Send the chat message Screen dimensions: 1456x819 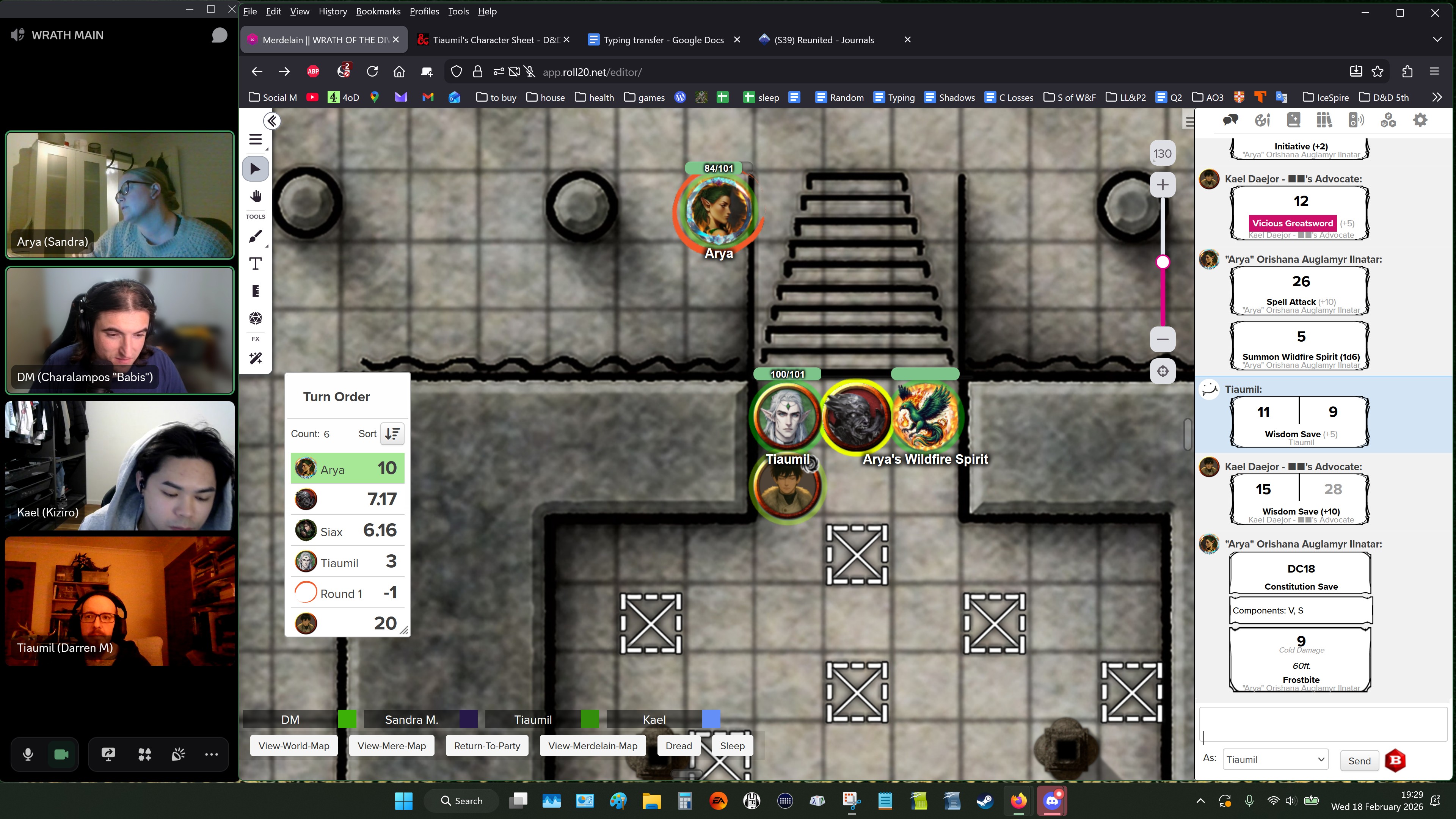tap(1359, 761)
